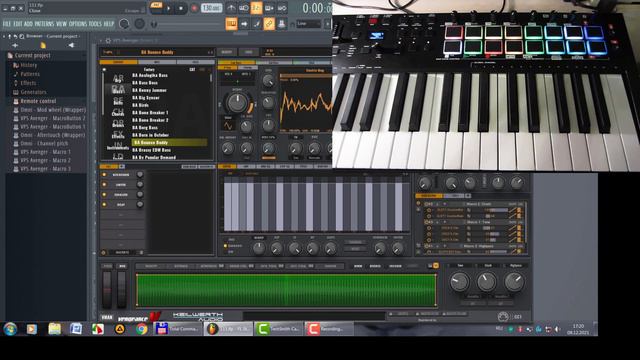Image resolution: width=640 pixels, height=360 pixels.
Task: Toggle the overdub/blend recording icon
Action: [269, 8]
